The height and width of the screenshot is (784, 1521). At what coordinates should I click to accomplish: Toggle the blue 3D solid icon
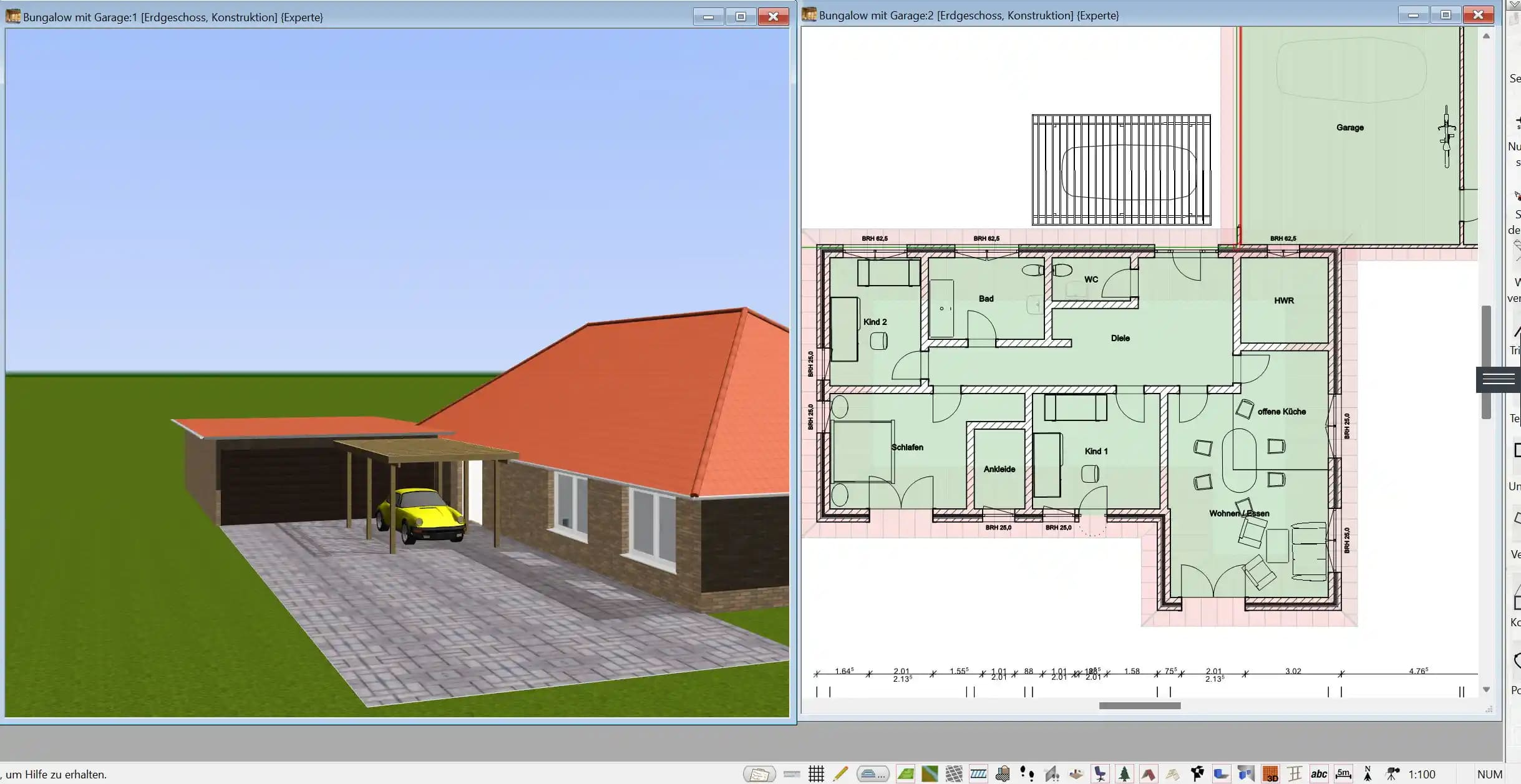click(x=1222, y=774)
